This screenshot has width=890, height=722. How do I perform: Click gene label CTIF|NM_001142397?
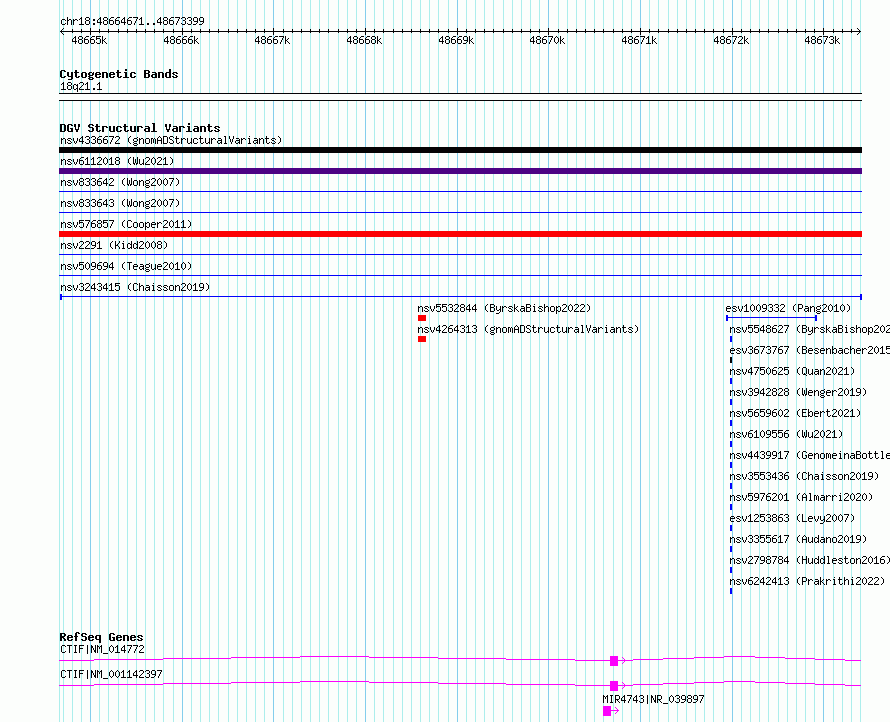coord(111,674)
